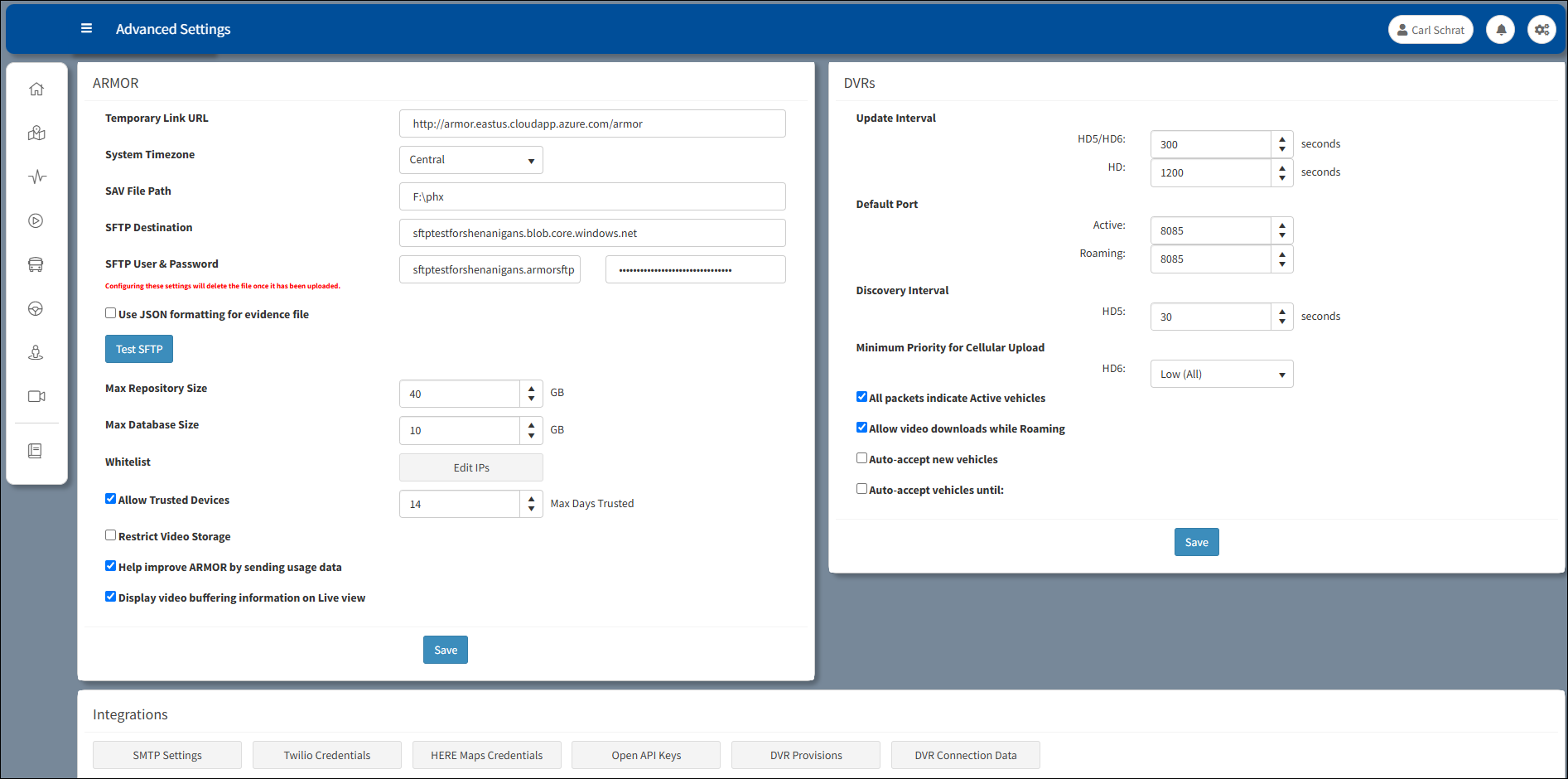The image size is (1568, 779).
Task: Open DVR Provisions integration
Action: (806, 755)
